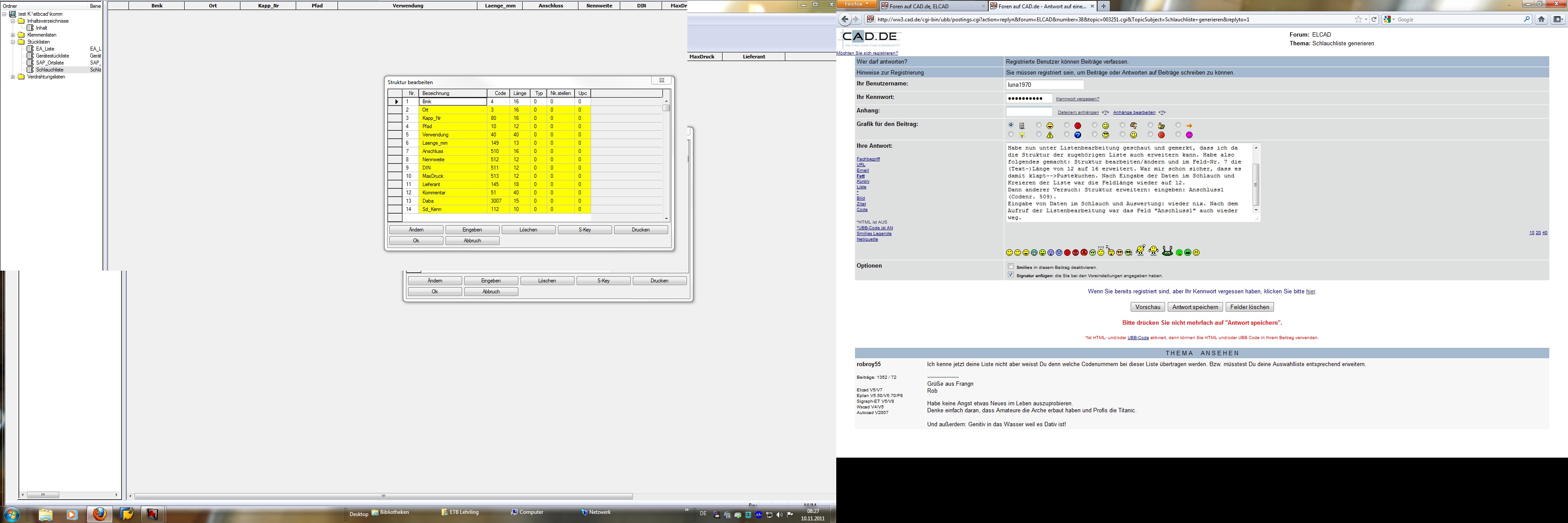Click the bookmark star in the address bar
The height and width of the screenshot is (523, 1568).
tap(1358, 20)
